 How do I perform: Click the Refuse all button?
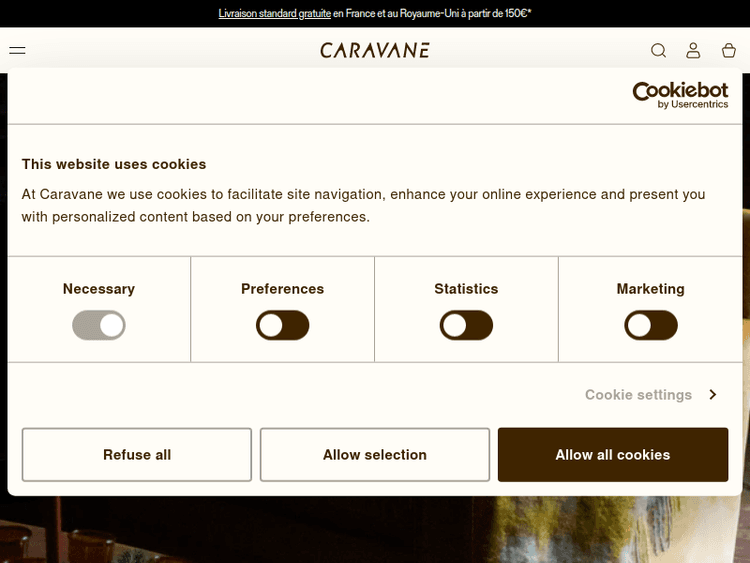[137, 454]
